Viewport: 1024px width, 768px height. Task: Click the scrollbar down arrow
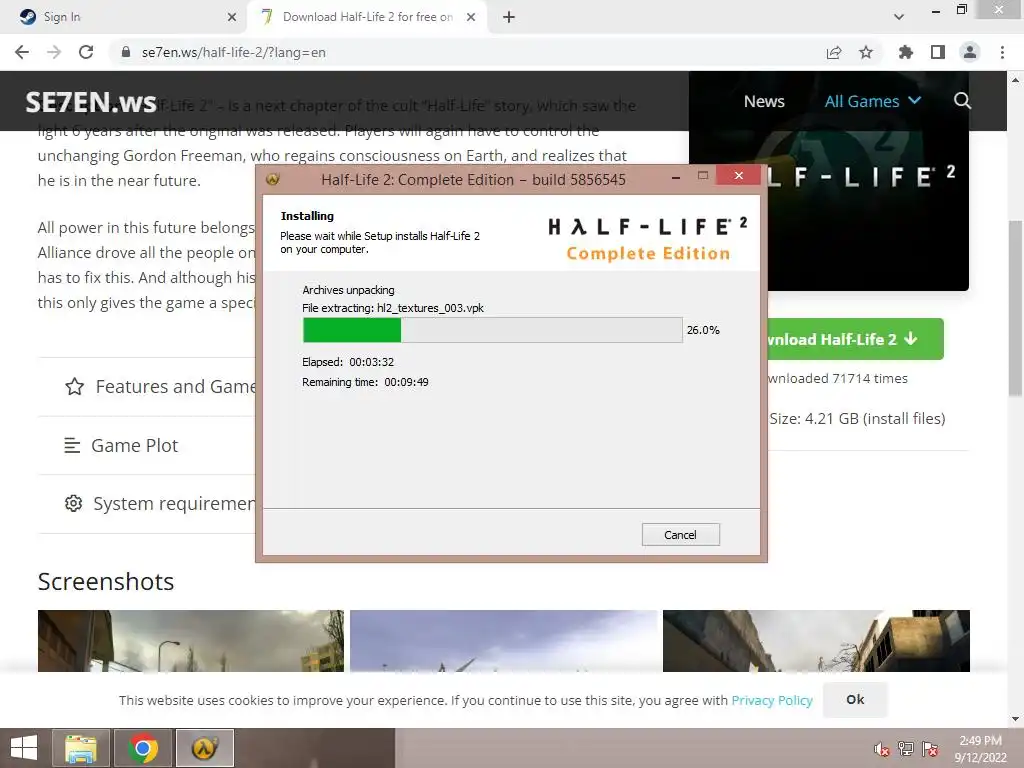1016,719
